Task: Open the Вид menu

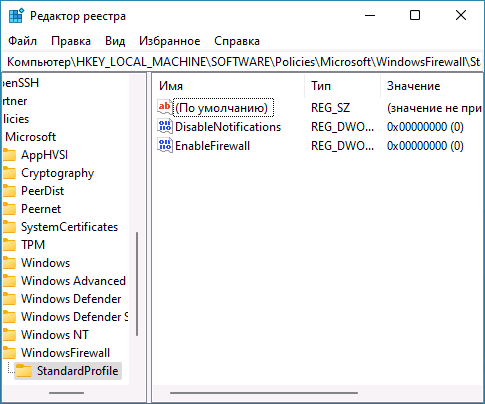Action: click(x=115, y=41)
